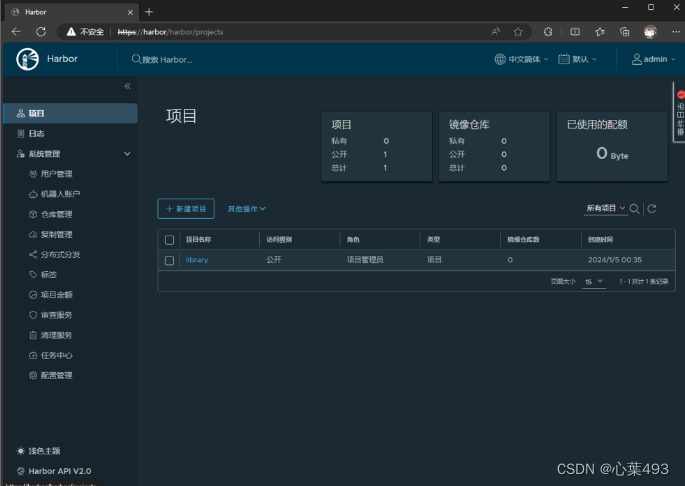Open page size 15 dropdown

594,281
